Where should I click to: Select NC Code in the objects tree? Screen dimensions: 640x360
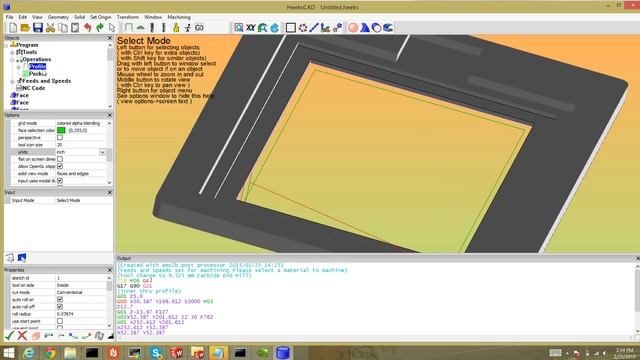pyautogui.click(x=33, y=88)
